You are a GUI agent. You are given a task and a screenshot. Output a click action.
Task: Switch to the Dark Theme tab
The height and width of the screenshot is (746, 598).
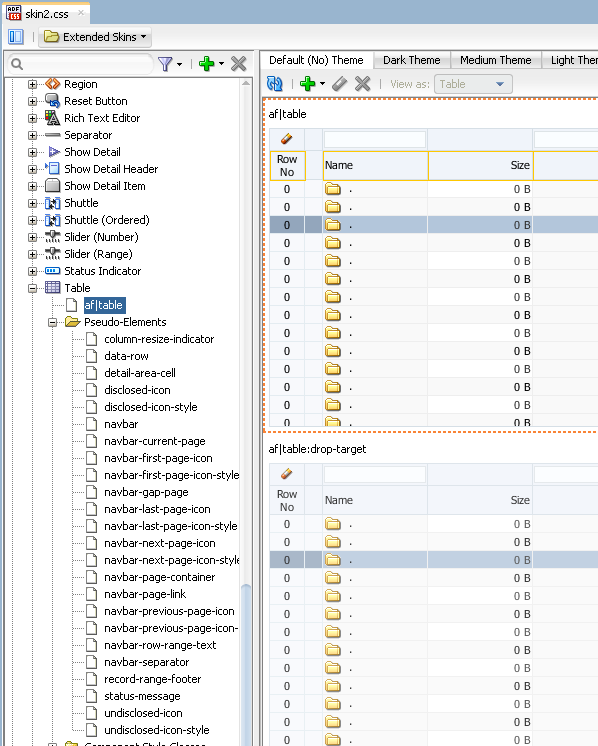tap(412, 60)
